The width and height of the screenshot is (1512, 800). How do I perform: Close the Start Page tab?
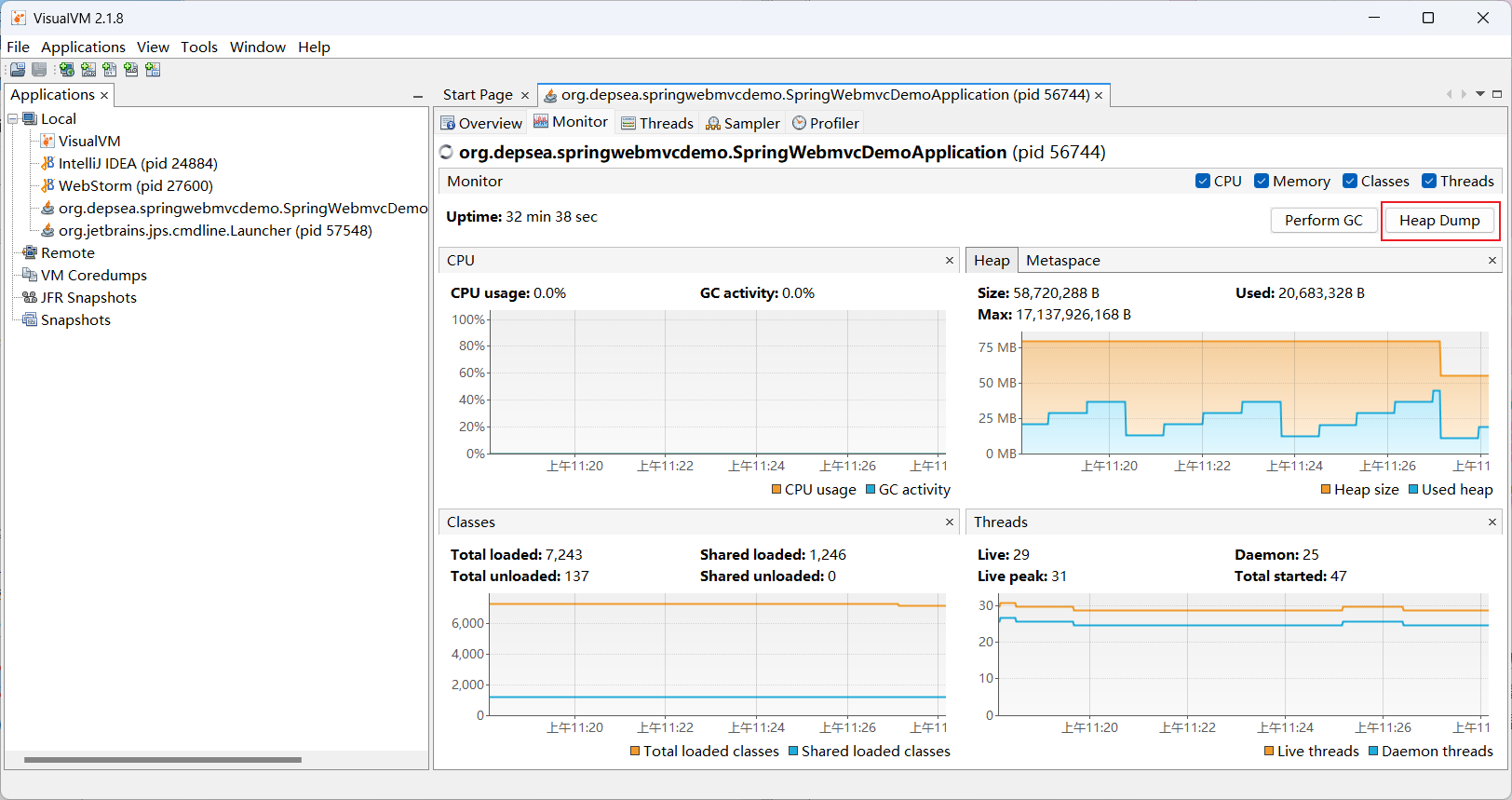click(525, 95)
